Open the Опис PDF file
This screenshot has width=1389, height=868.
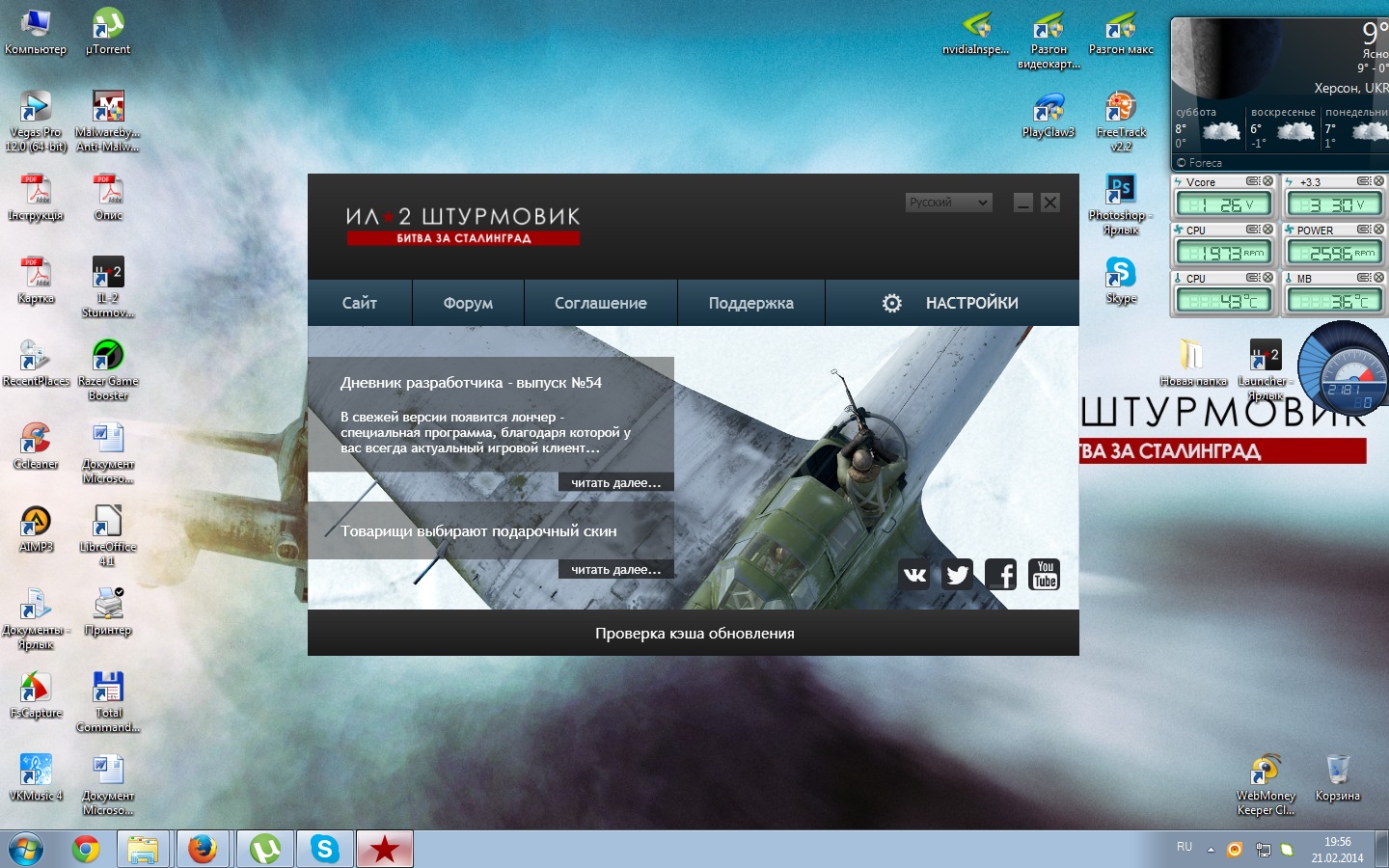(108, 198)
